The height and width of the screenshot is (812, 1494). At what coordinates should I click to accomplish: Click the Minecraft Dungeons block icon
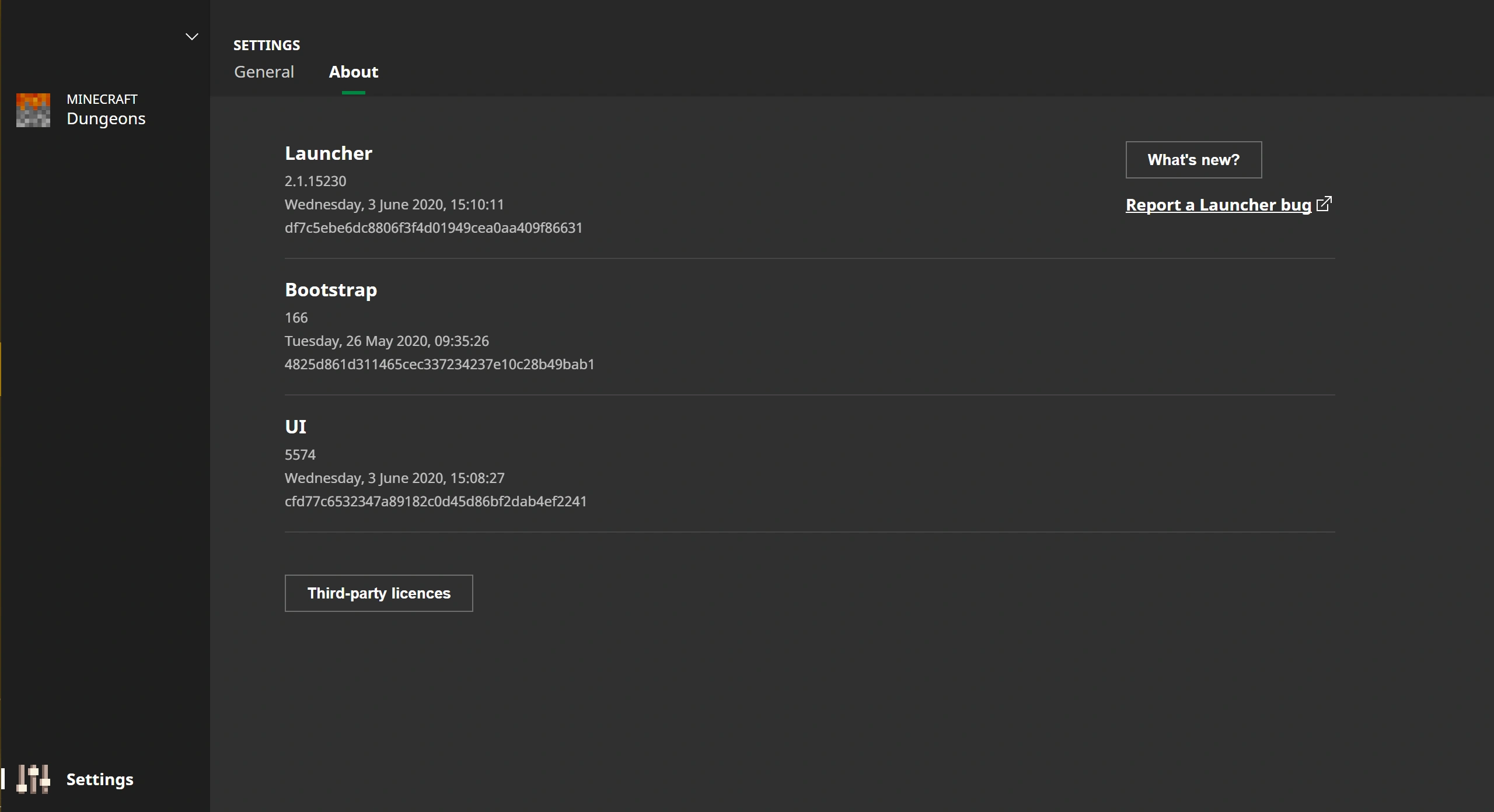pos(33,110)
